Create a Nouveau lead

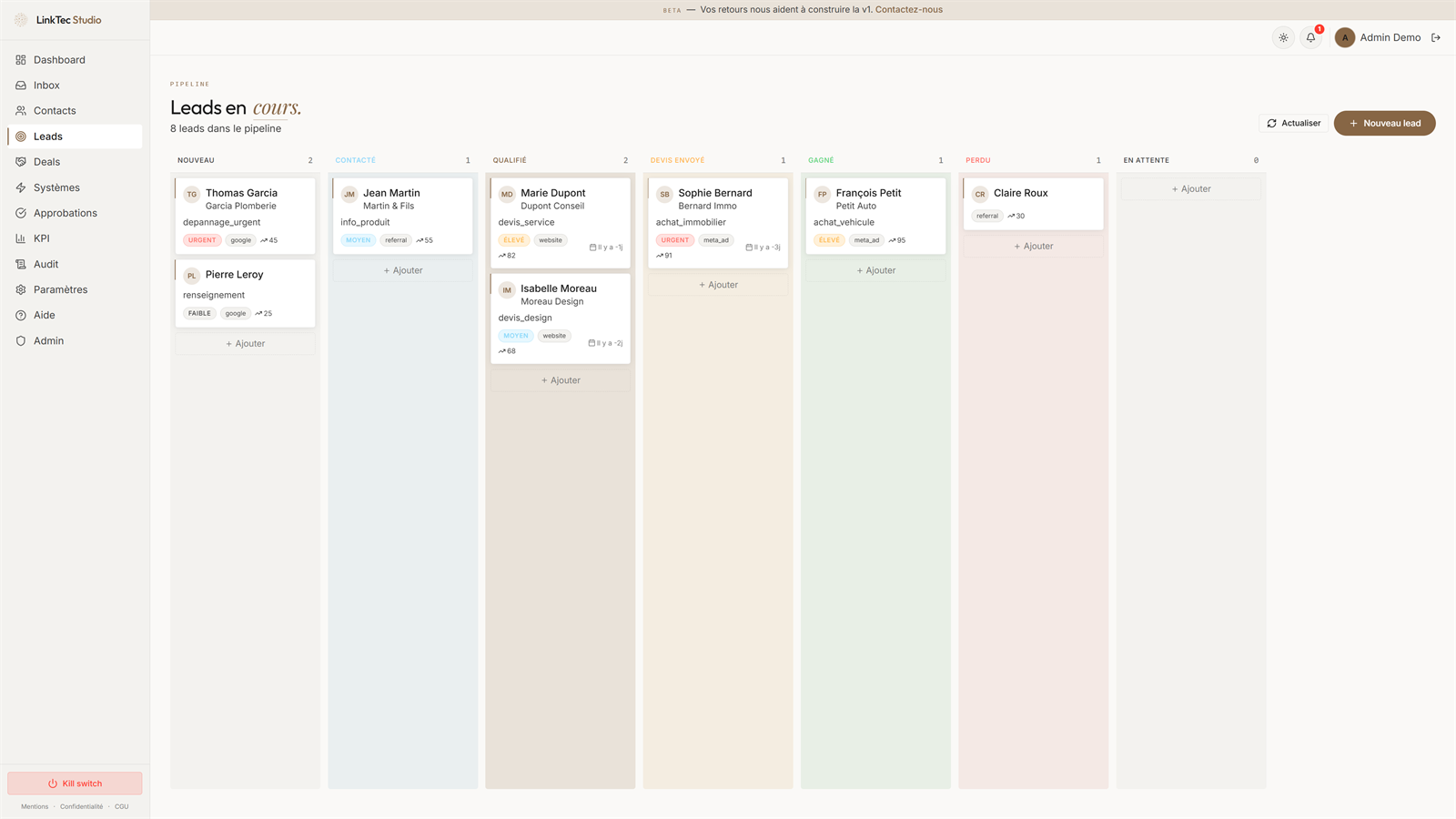click(x=1384, y=123)
